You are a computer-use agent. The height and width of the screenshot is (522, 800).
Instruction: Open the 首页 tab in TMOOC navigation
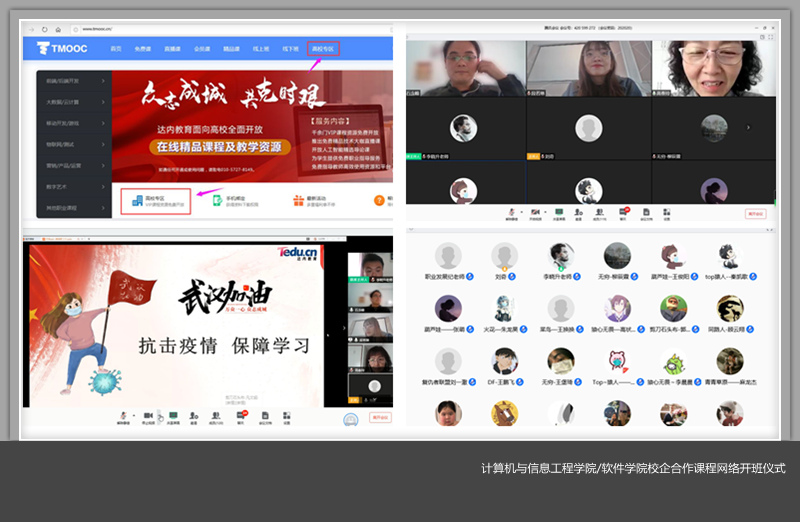[116, 47]
